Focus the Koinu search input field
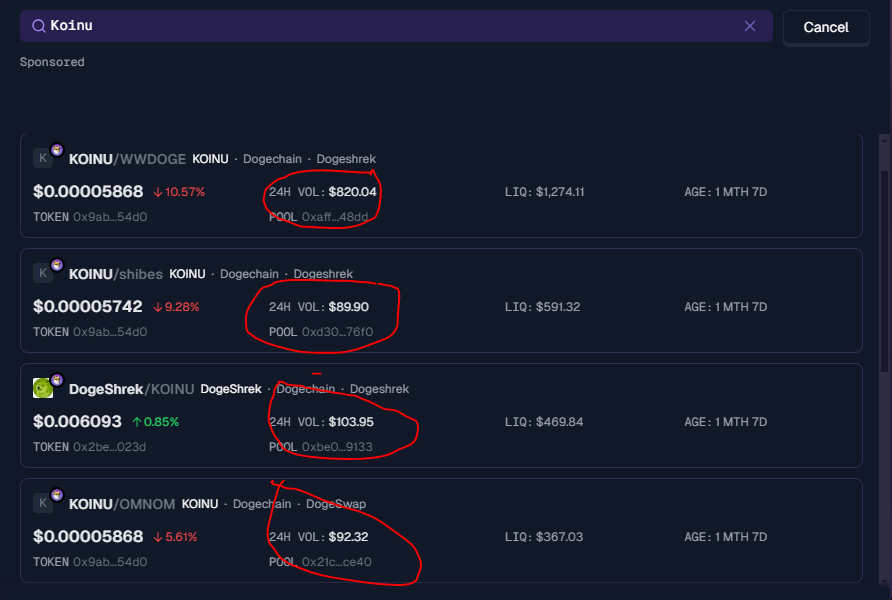Viewport: 892px width, 600px height. [396, 26]
